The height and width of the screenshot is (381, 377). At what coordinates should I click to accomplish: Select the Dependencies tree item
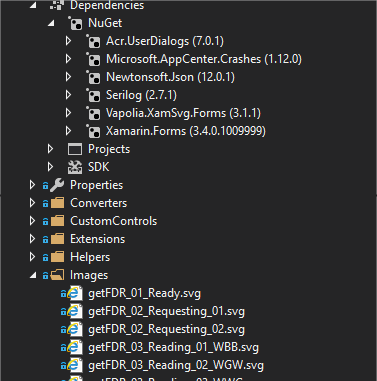tap(107, 5)
